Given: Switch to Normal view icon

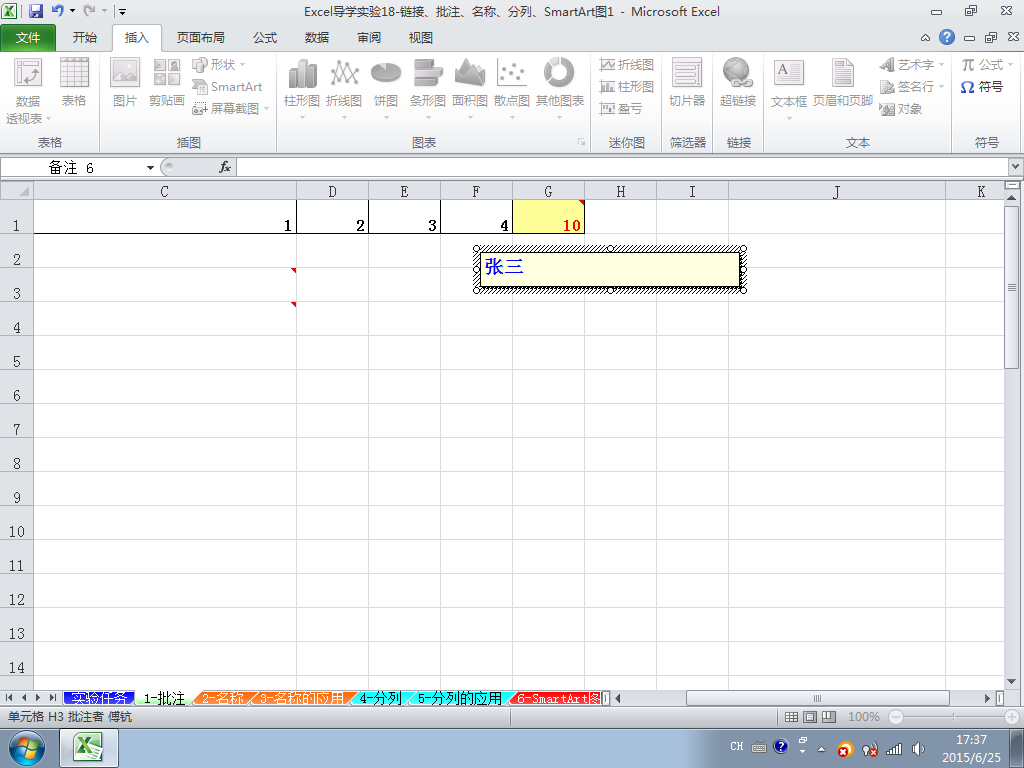Looking at the screenshot, I should click(x=791, y=717).
